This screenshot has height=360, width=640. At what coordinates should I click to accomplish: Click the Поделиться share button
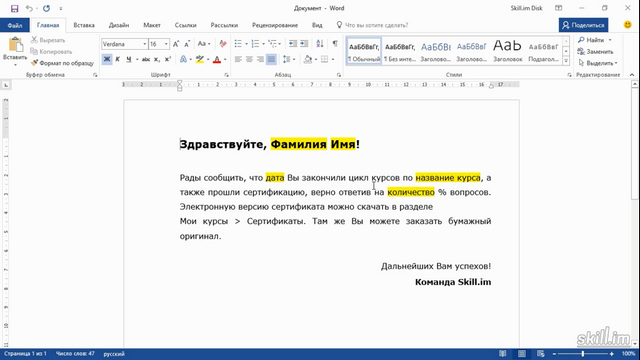point(583,25)
